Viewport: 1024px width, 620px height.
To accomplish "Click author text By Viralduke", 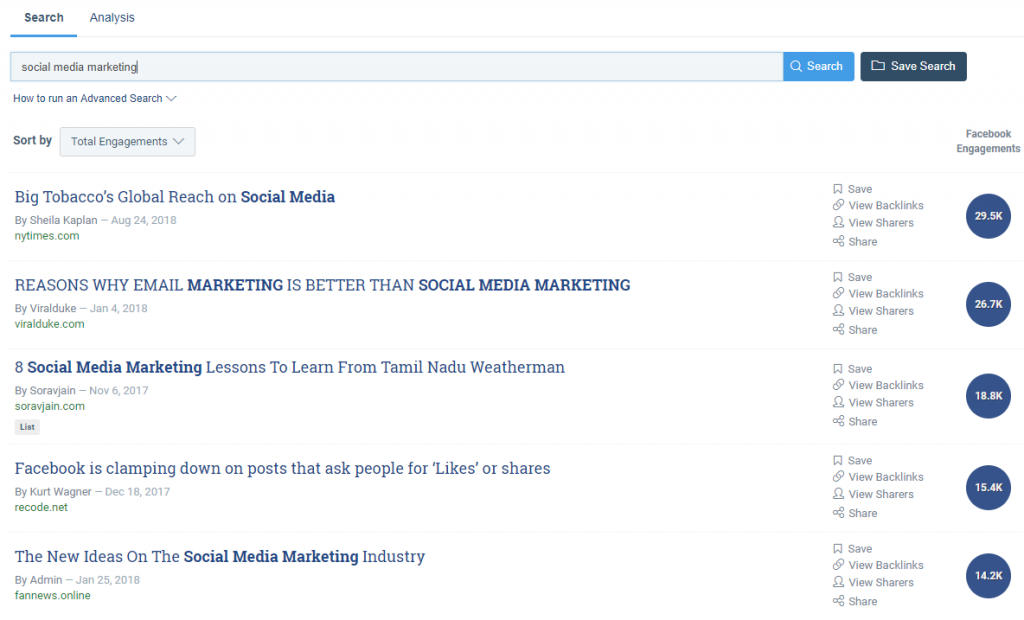I will 46,308.
